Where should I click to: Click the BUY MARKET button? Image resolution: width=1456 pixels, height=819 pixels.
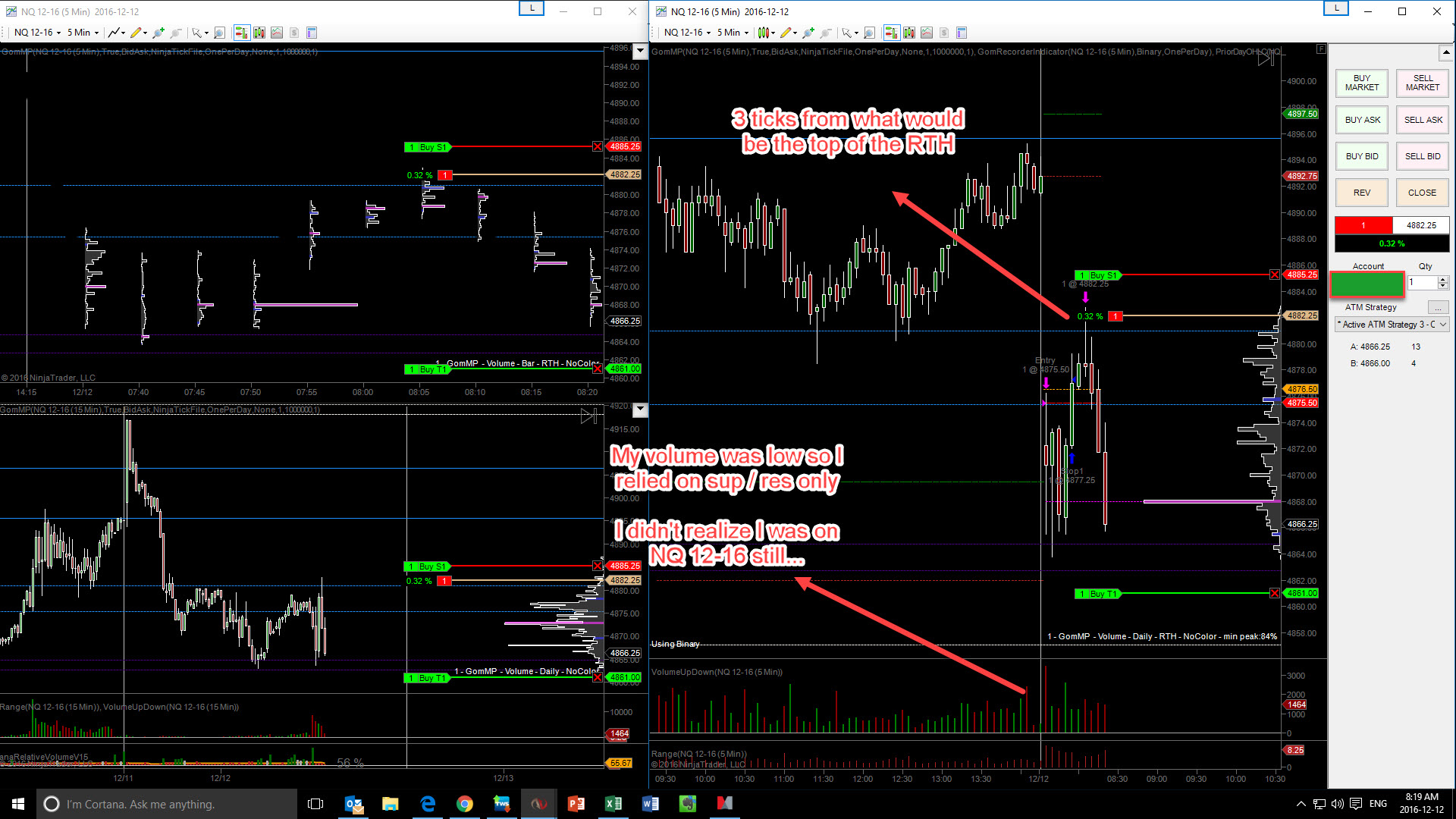(x=1362, y=83)
